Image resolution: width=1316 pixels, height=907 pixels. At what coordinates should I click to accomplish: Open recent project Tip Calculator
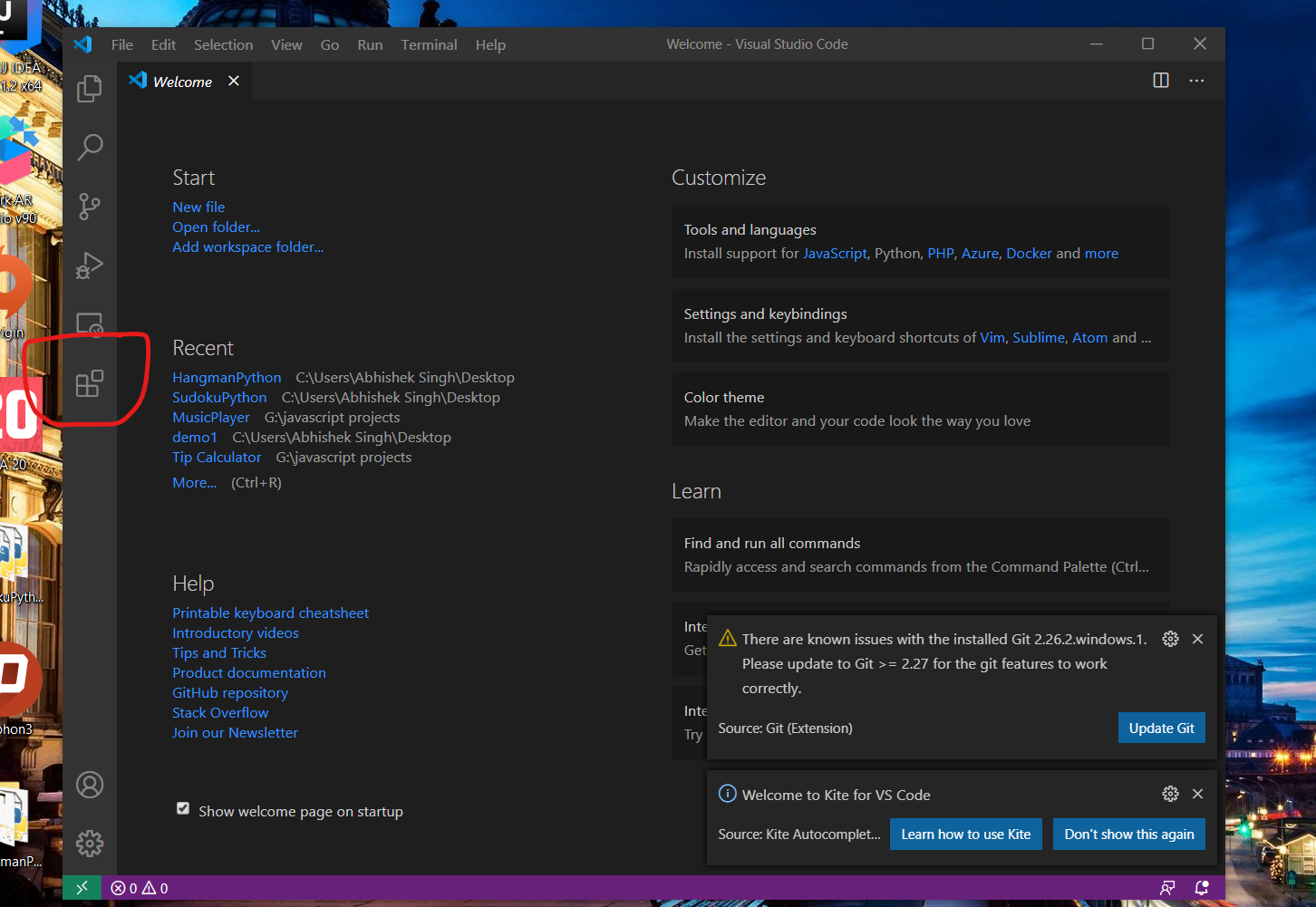[217, 457]
